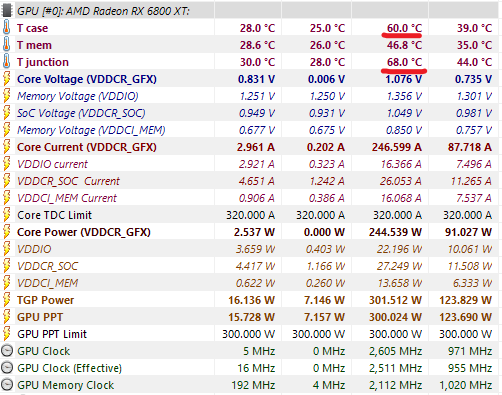Image resolution: width=502 pixels, height=395 pixels.
Task: Select the Memory Voltage (VDDIO) label
Action: 78,96
